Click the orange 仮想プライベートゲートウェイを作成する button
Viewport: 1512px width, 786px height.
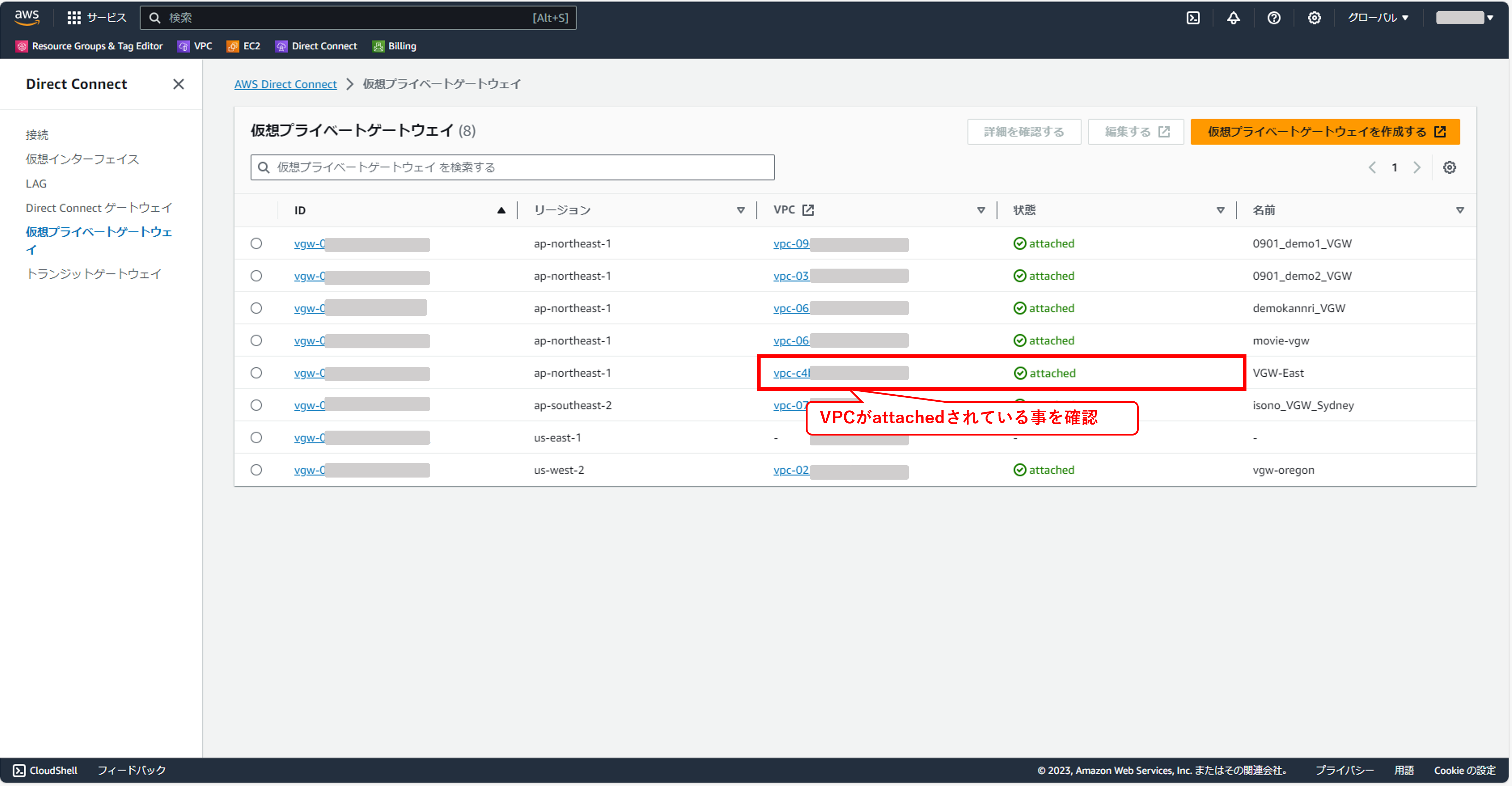1325,131
